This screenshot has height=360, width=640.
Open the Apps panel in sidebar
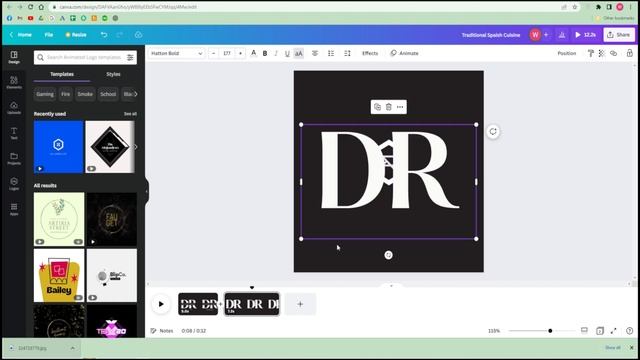pos(14,209)
